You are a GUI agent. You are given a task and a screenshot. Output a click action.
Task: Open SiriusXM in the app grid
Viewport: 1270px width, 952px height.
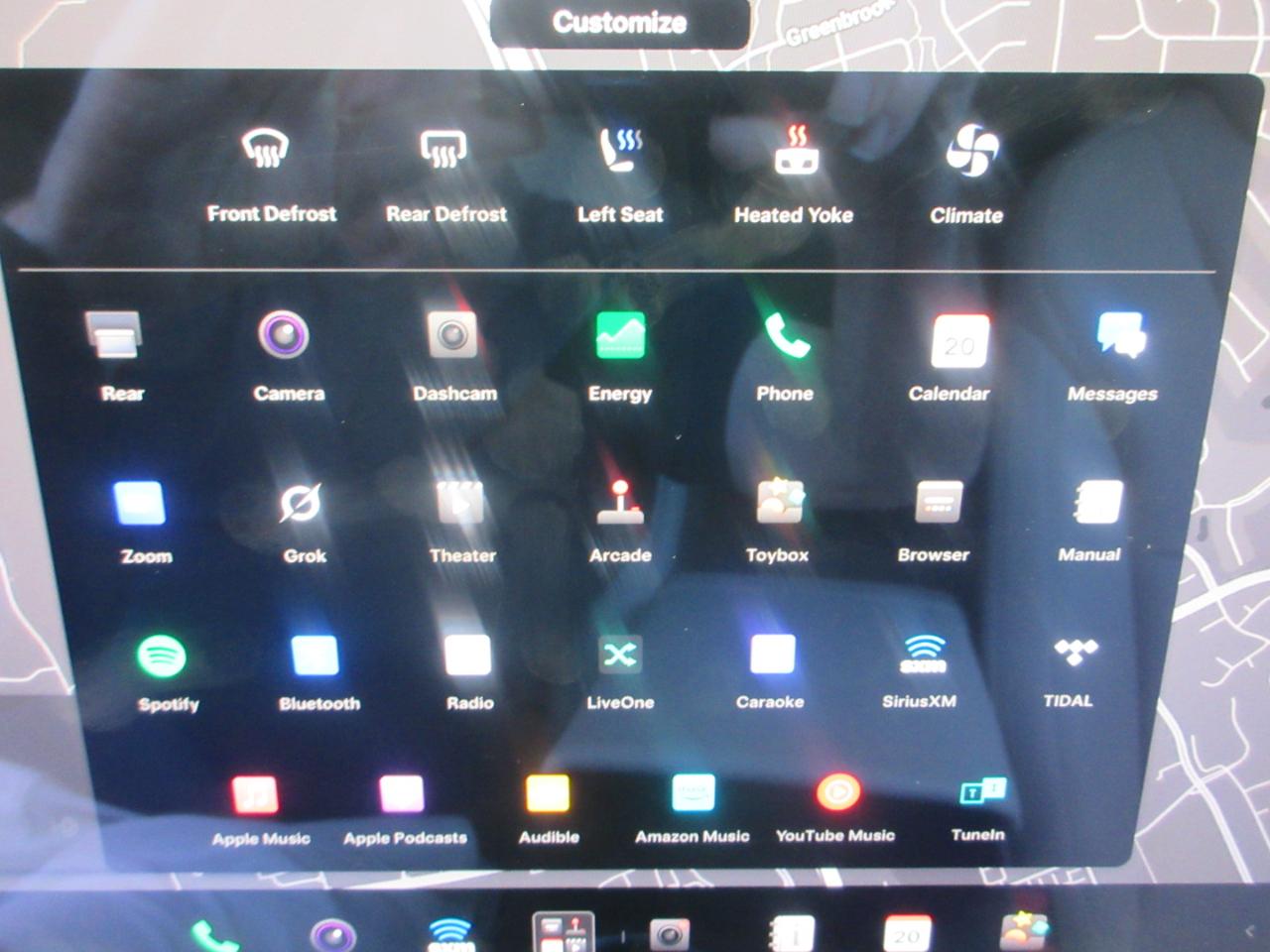[920, 671]
